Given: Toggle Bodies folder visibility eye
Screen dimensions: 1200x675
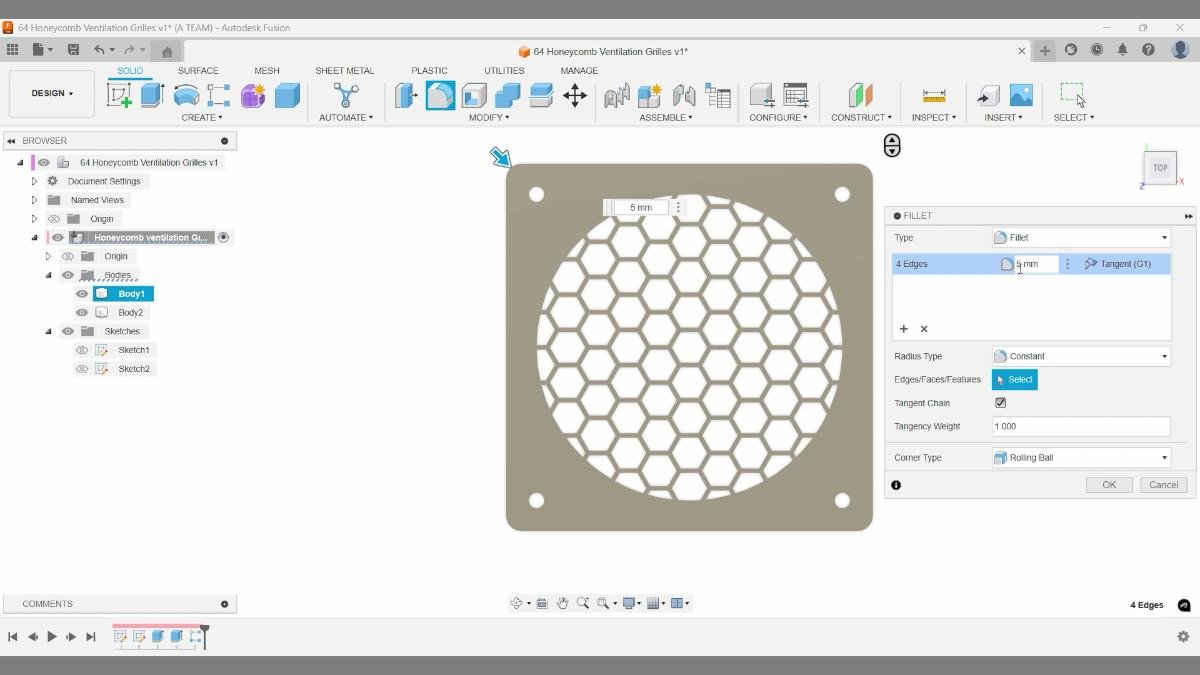Looking at the screenshot, I should pos(68,275).
